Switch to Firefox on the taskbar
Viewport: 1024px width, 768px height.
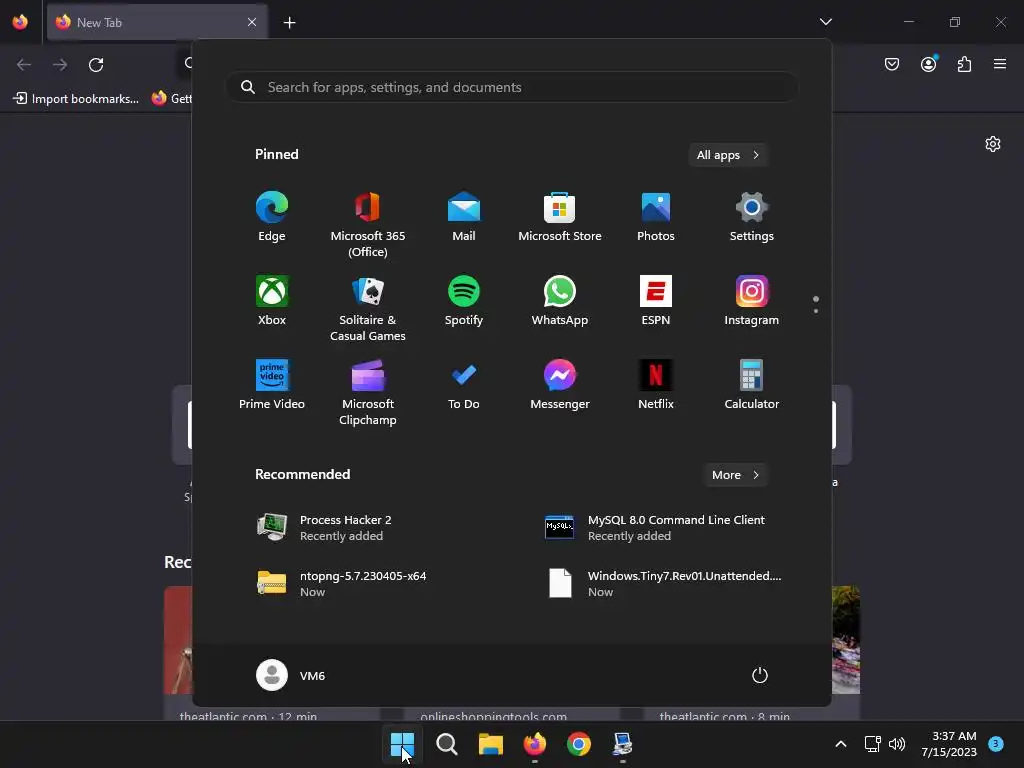click(x=535, y=744)
